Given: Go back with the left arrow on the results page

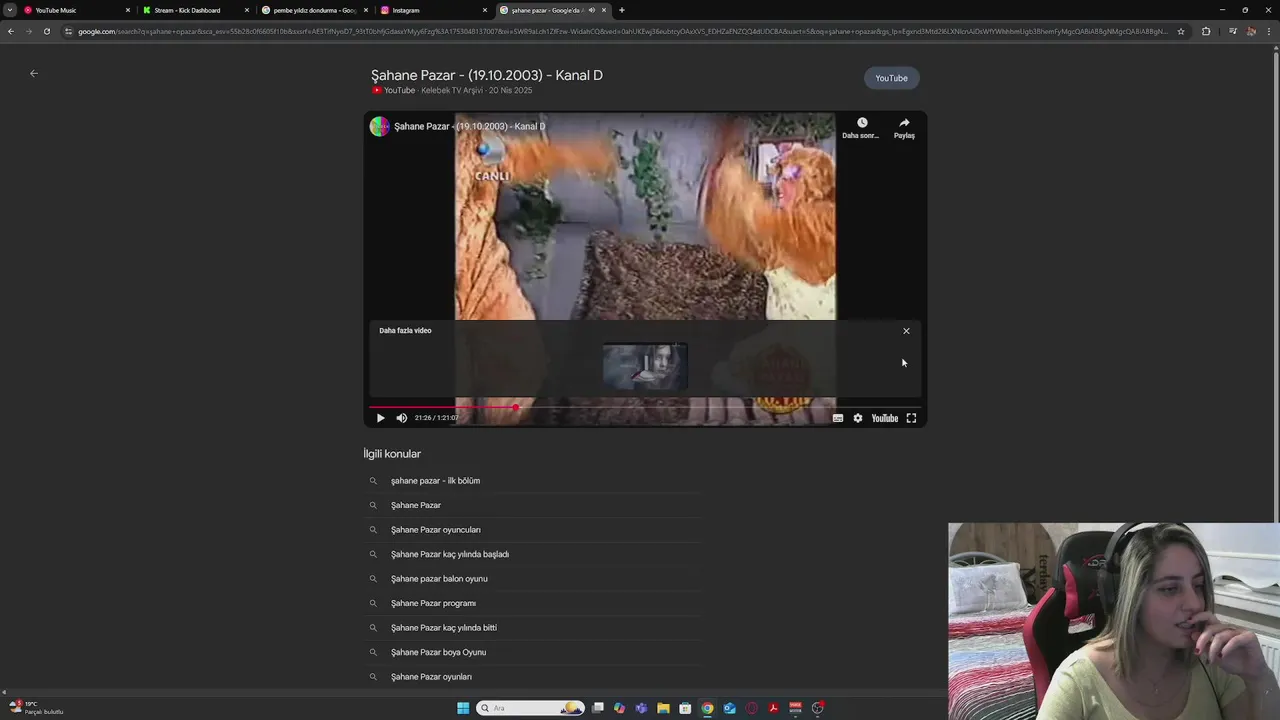Looking at the screenshot, I should 34,73.
